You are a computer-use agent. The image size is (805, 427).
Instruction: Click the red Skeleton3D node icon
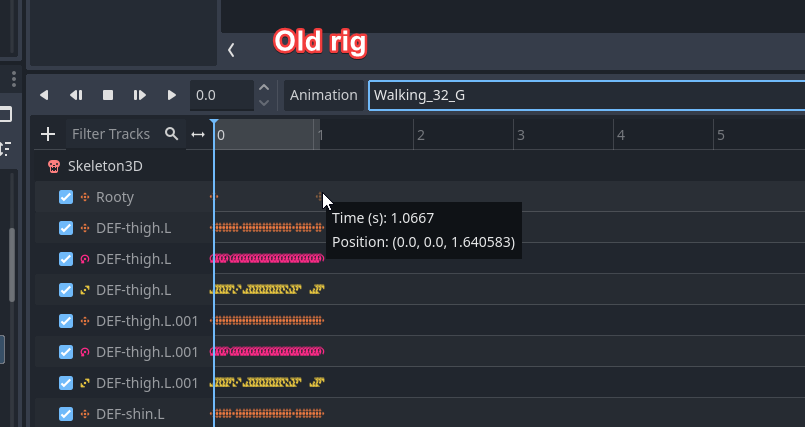coord(54,166)
